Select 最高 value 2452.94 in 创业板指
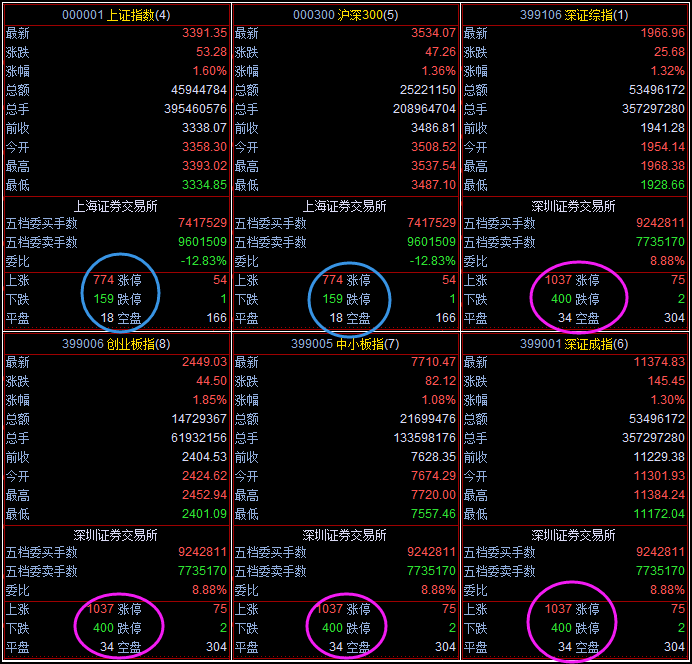692x664 pixels. [x=204, y=495]
